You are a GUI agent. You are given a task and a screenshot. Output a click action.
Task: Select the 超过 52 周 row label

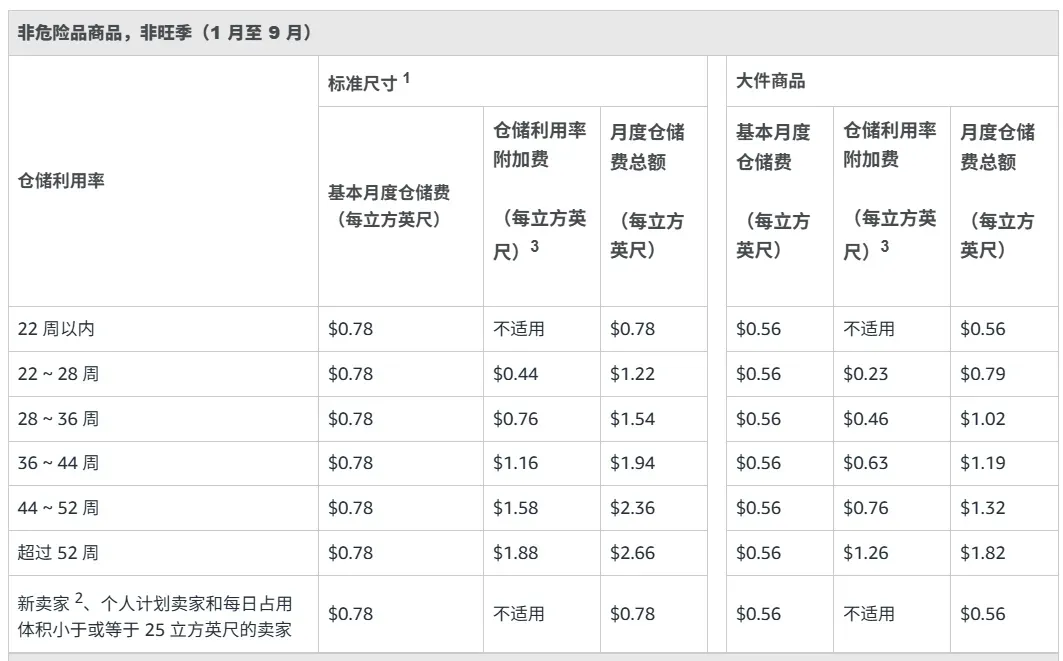coord(58,553)
